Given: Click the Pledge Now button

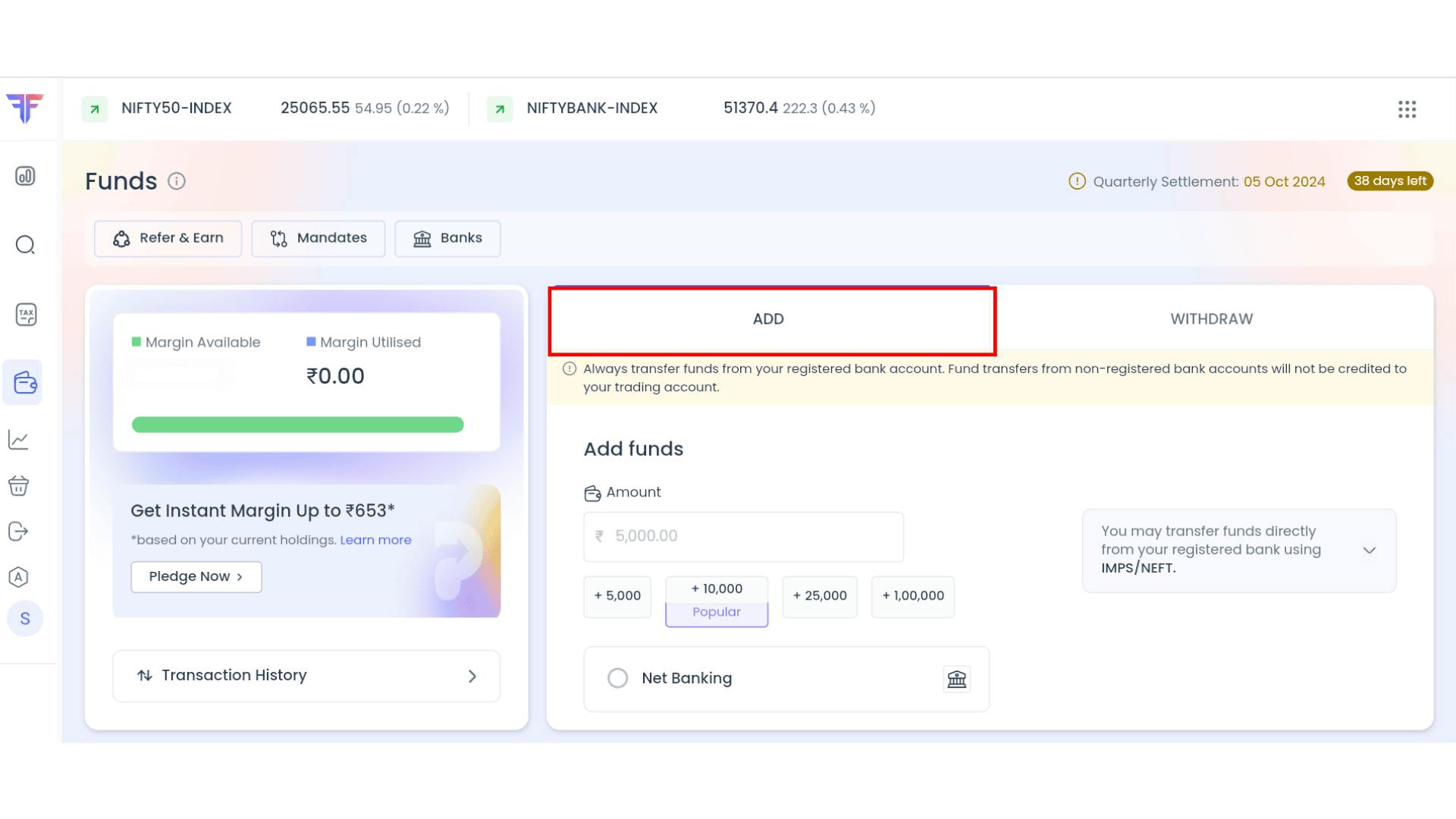Looking at the screenshot, I should (196, 577).
